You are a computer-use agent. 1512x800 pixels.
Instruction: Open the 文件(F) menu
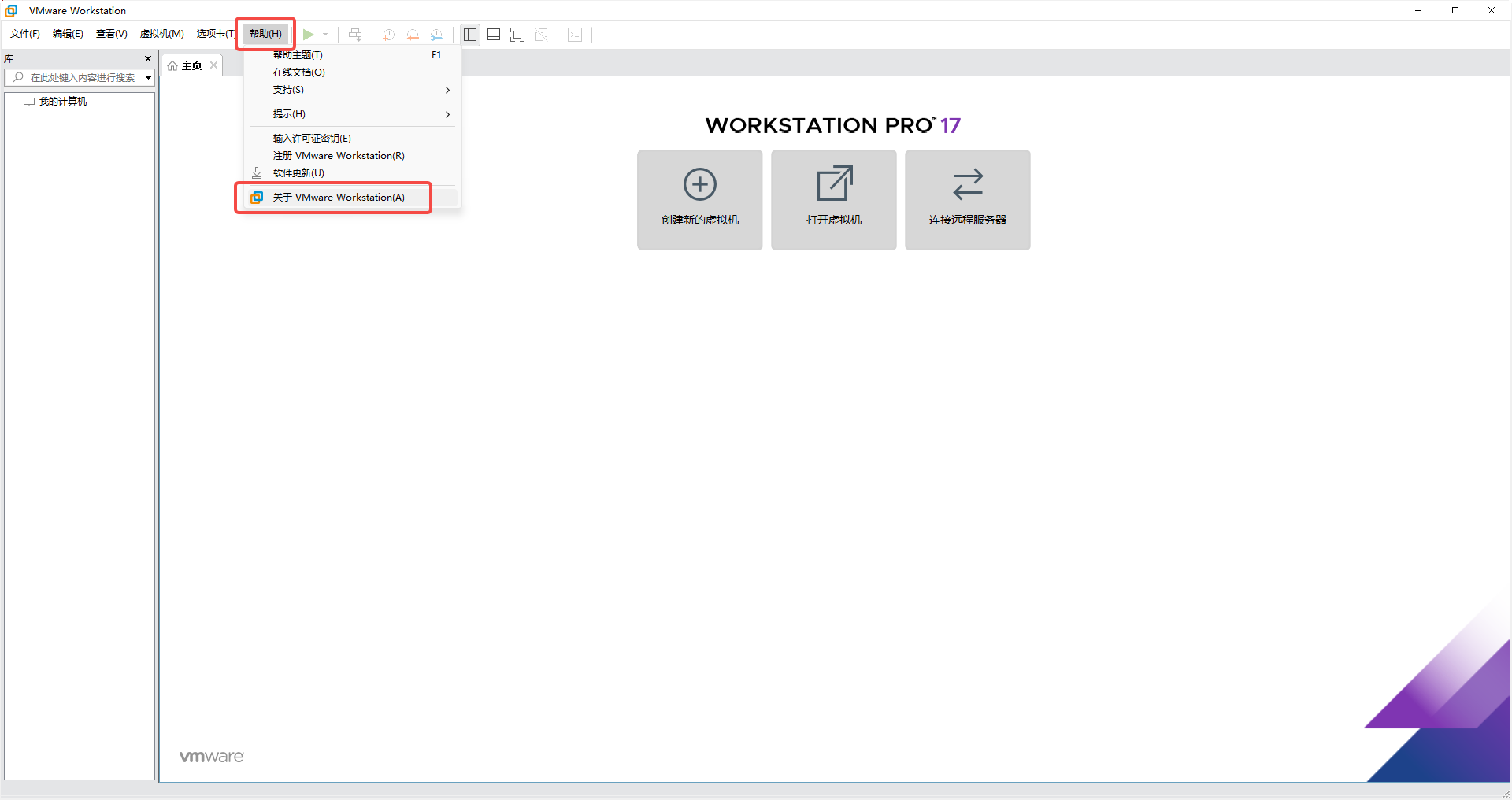pos(25,34)
